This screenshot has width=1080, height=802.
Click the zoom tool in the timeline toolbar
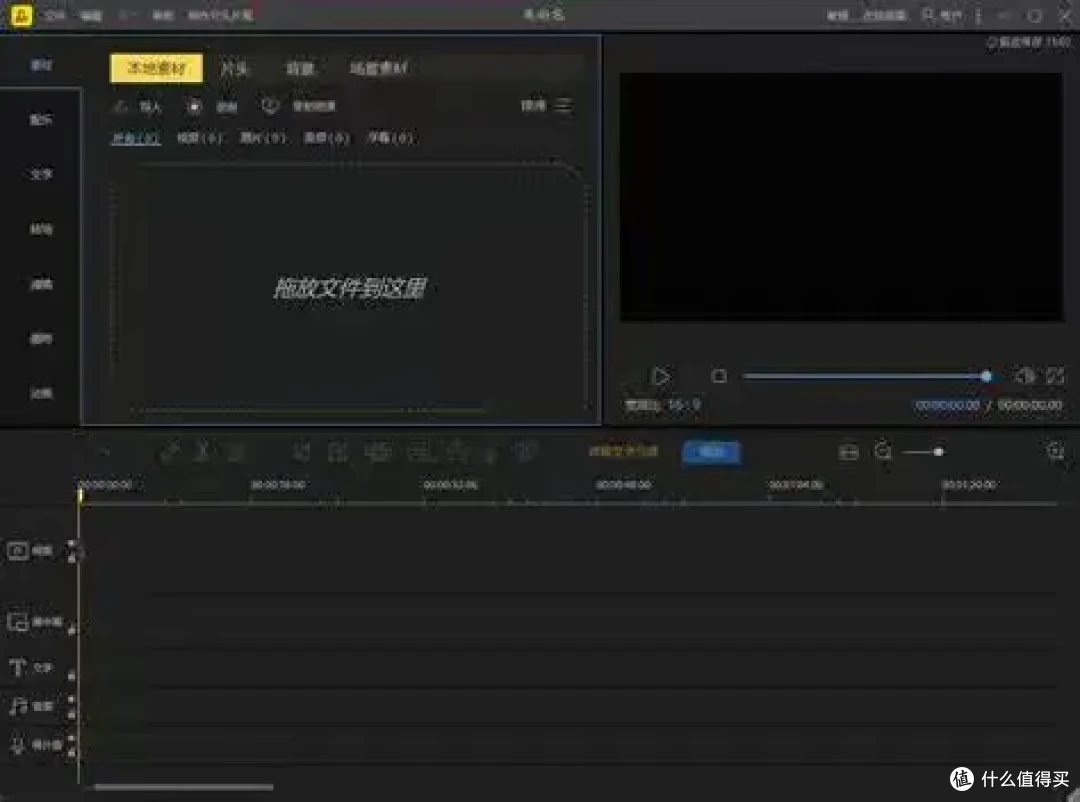(338, 452)
